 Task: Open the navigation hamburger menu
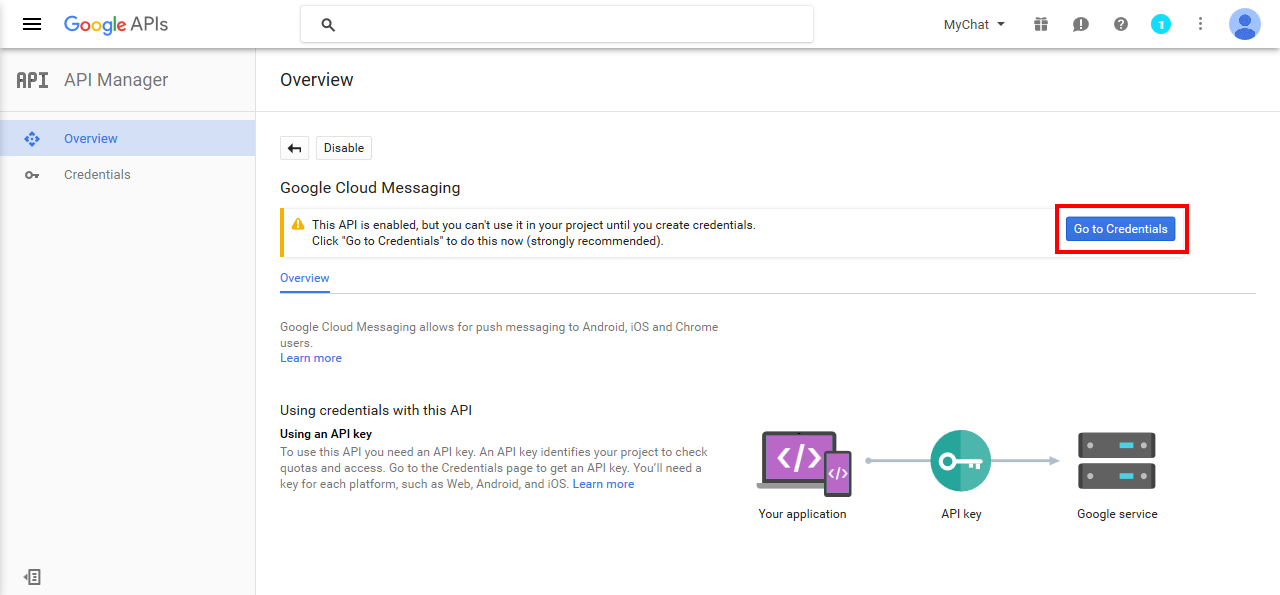32,24
